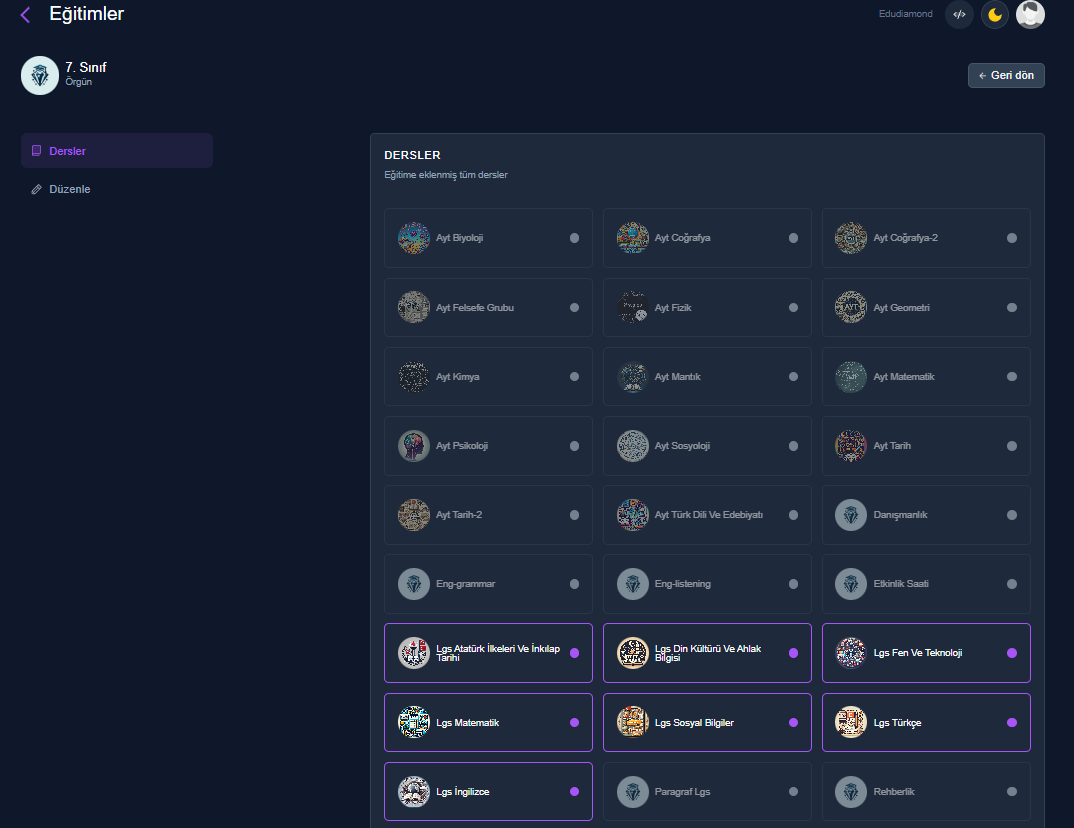Enable the Ayt Biyoloji status dot
1074x828 pixels.
(574, 238)
